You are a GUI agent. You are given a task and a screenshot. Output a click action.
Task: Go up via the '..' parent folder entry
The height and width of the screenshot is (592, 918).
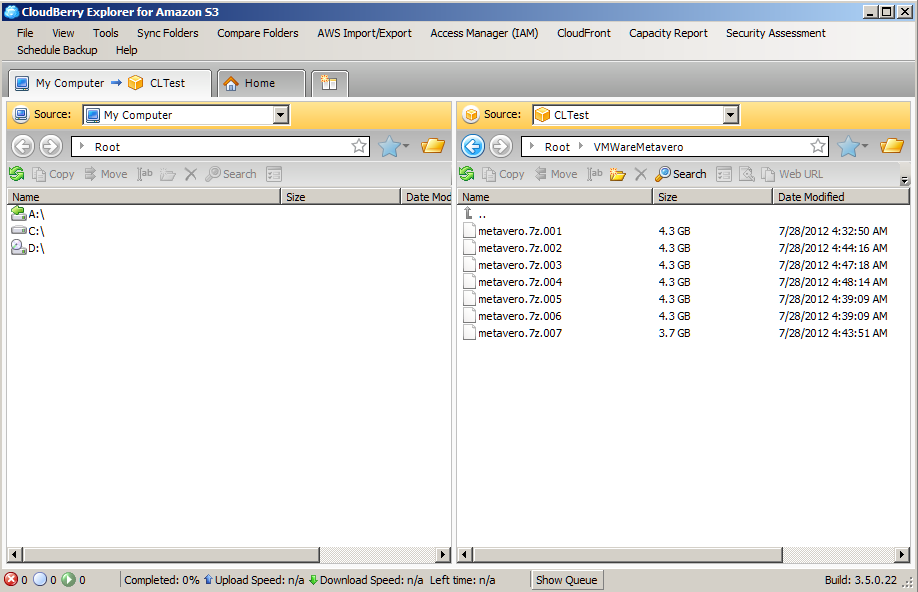coord(475,214)
